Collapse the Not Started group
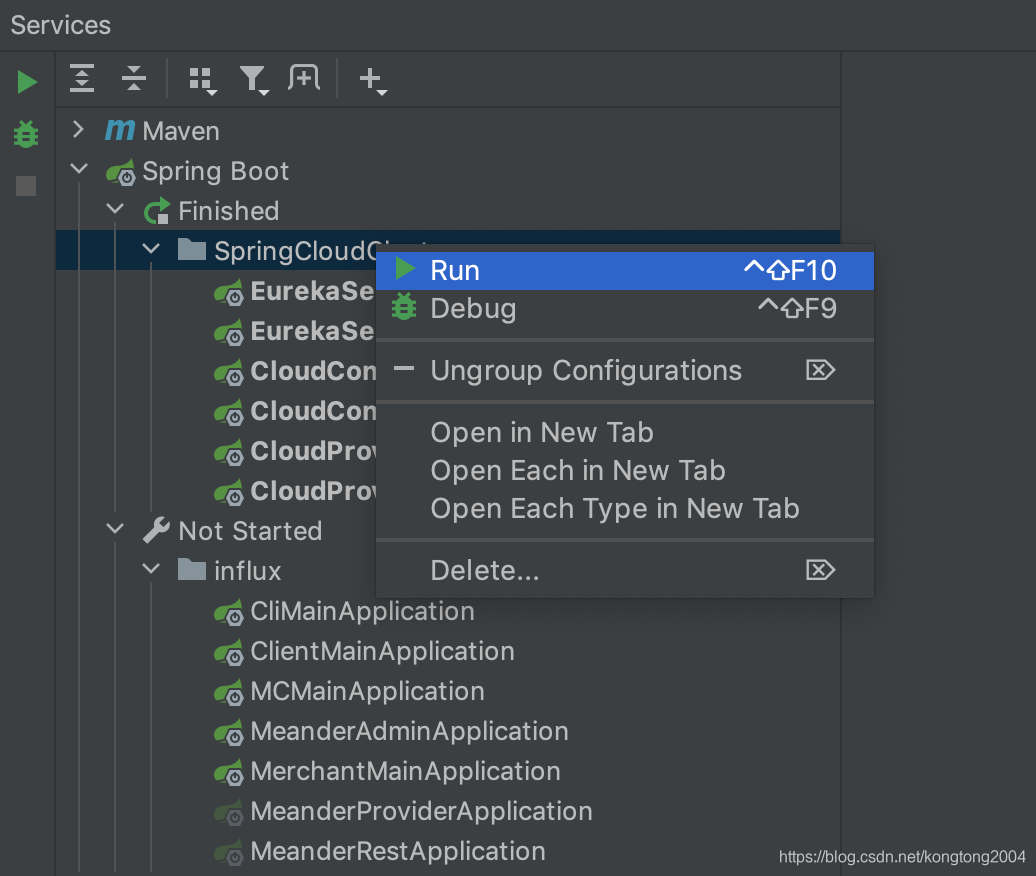 point(116,530)
